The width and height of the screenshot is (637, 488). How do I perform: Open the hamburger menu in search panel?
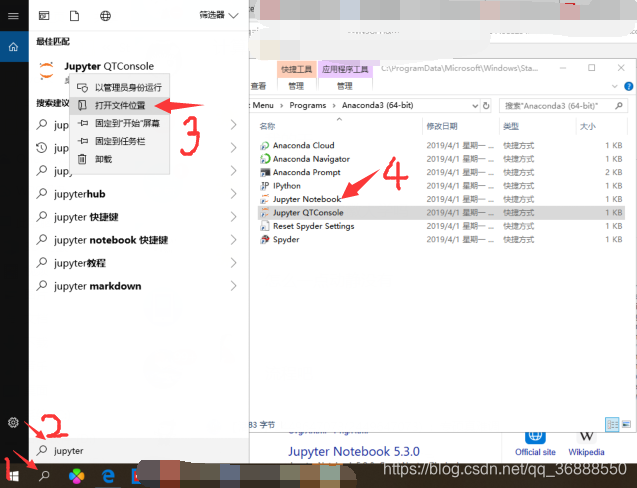click(13, 16)
